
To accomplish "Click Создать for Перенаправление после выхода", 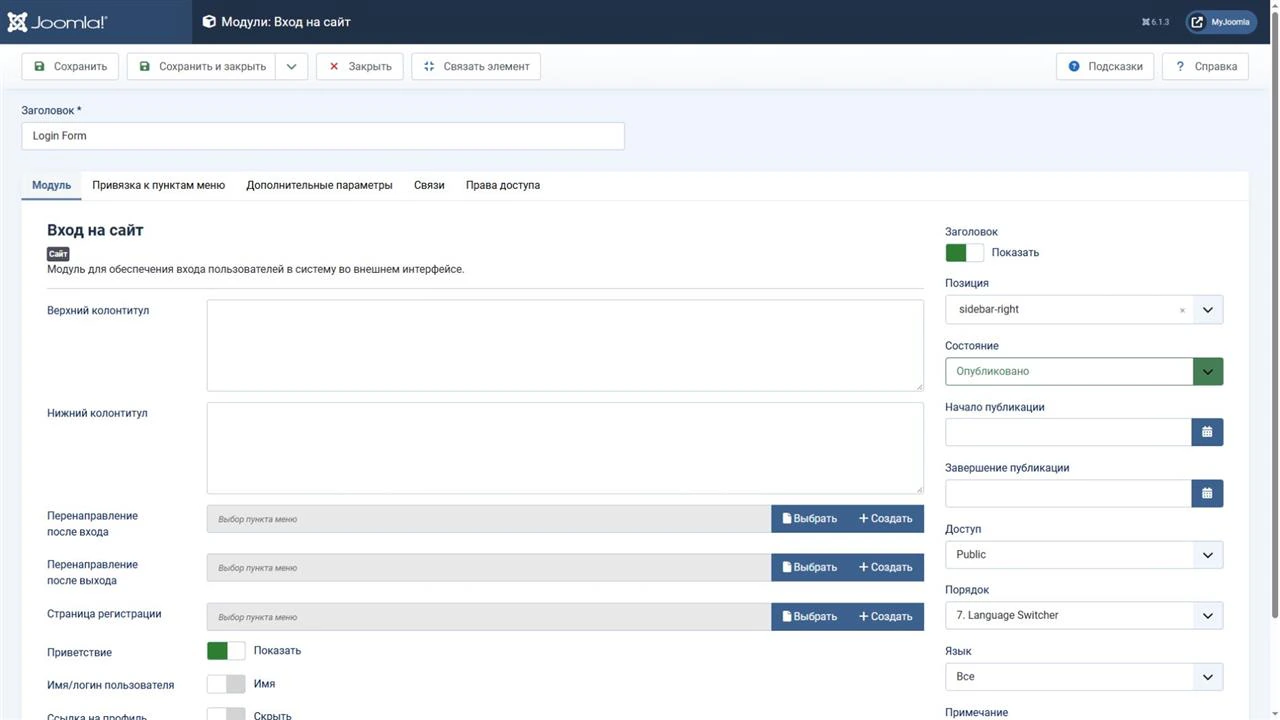I will 886,568.
